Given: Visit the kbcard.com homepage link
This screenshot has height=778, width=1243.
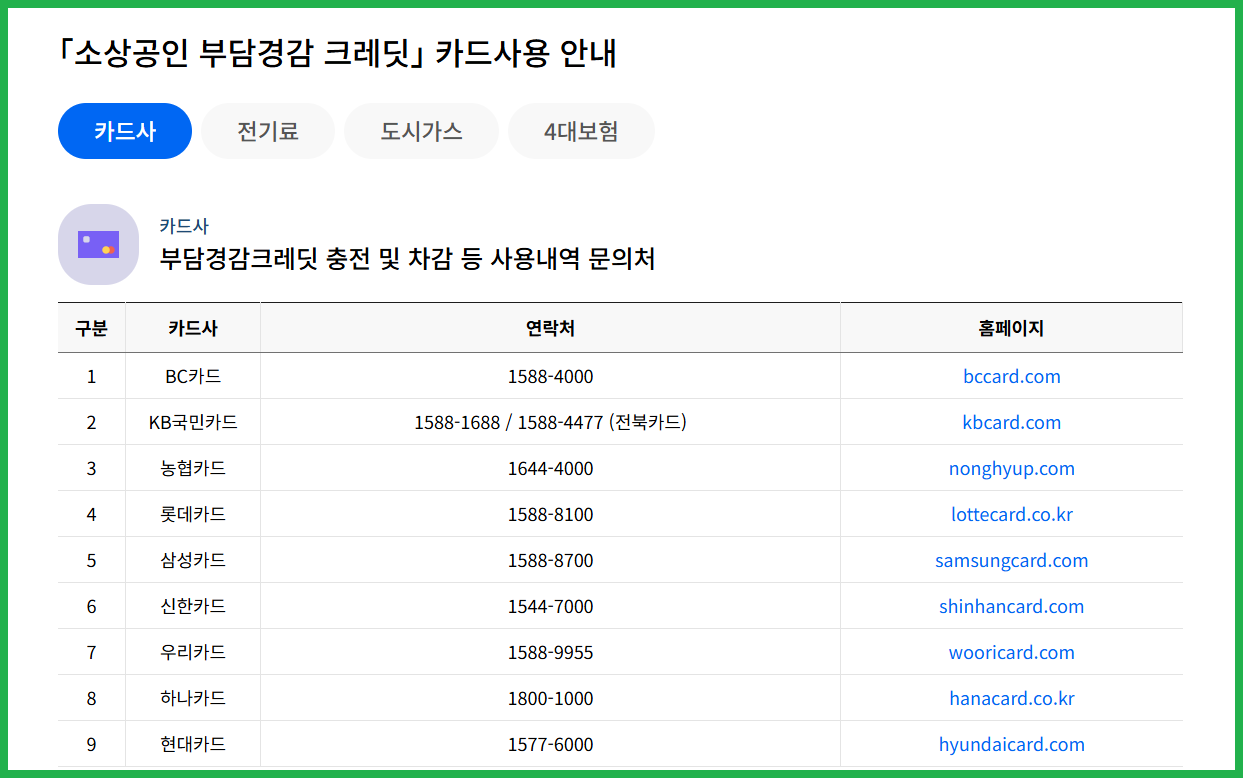Looking at the screenshot, I should pyautogui.click(x=1012, y=422).
